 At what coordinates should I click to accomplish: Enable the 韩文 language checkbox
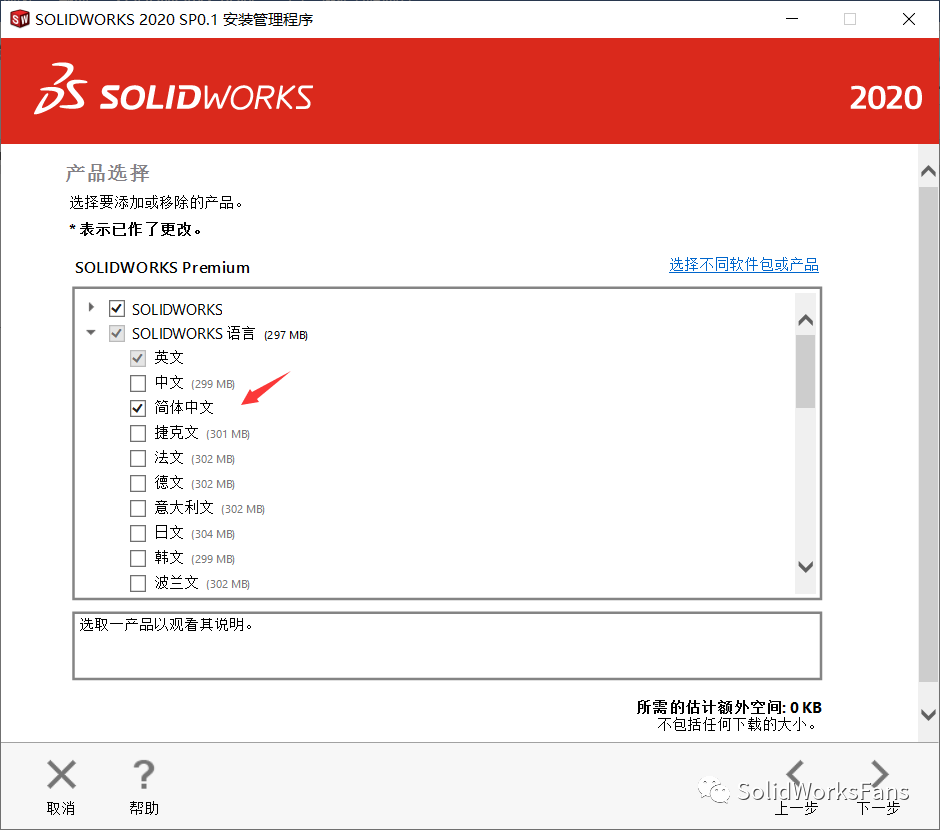(138, 559)
